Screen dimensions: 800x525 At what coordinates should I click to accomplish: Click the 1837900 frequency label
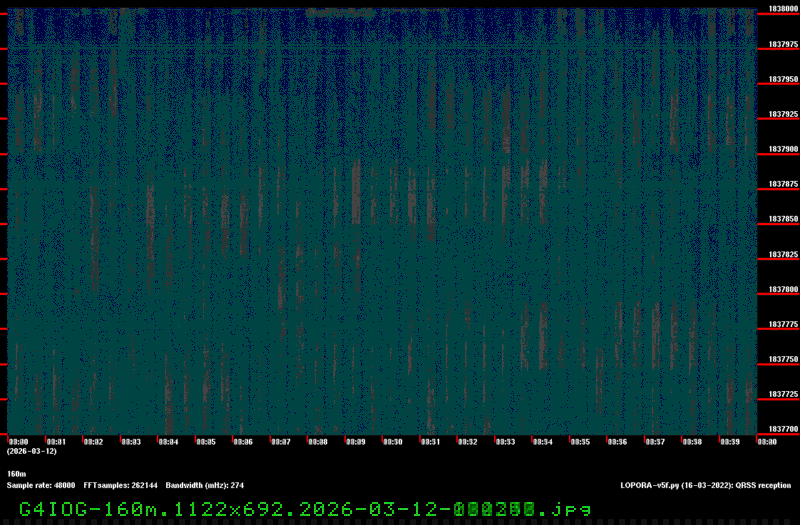coord(783,149)
